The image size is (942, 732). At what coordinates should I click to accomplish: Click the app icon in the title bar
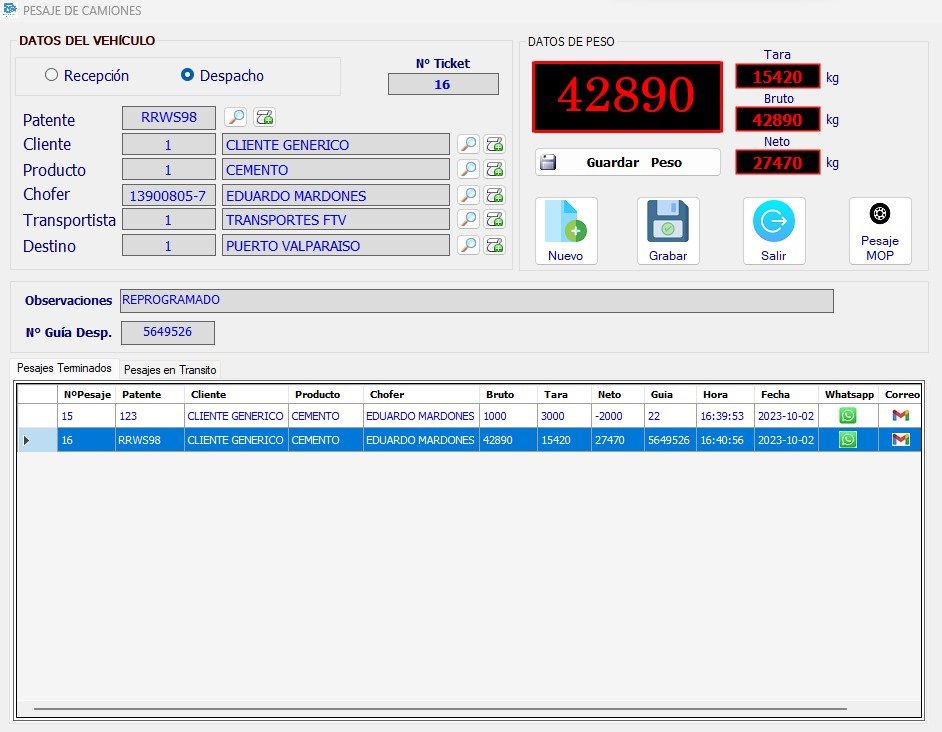pyautogui.click(x=10, y=10)
